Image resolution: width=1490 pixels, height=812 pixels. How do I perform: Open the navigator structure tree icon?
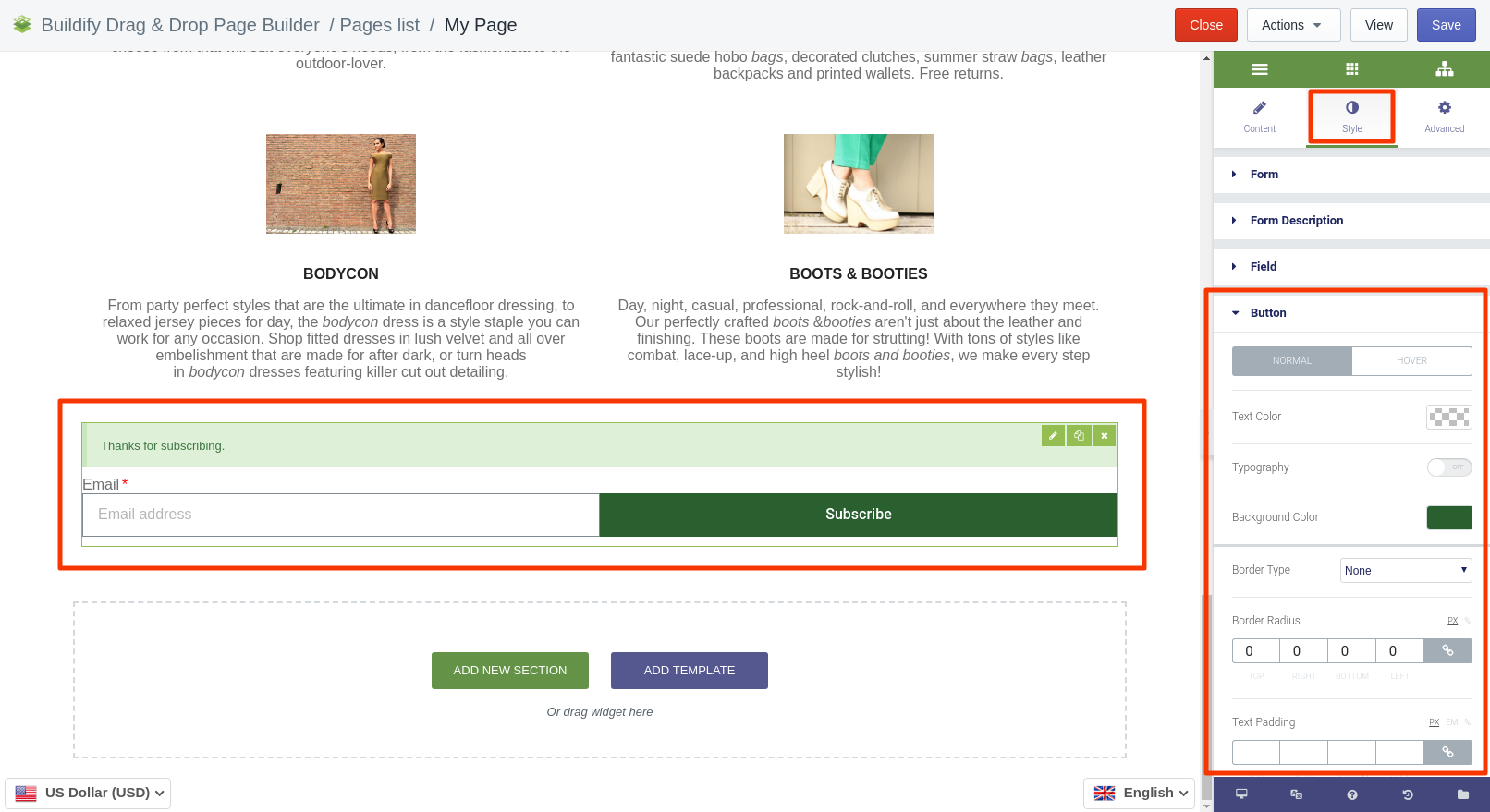pyautogui.click(x=1445, y=69)
